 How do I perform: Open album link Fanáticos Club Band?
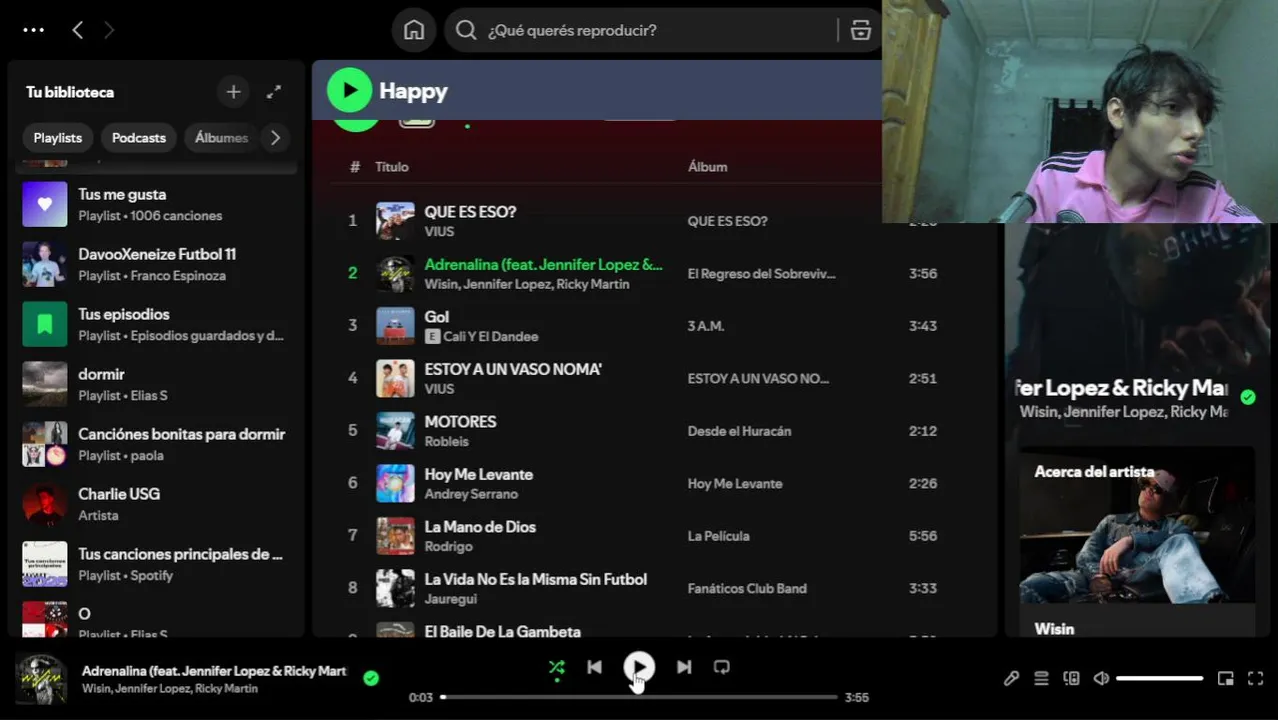coord(747,588)
